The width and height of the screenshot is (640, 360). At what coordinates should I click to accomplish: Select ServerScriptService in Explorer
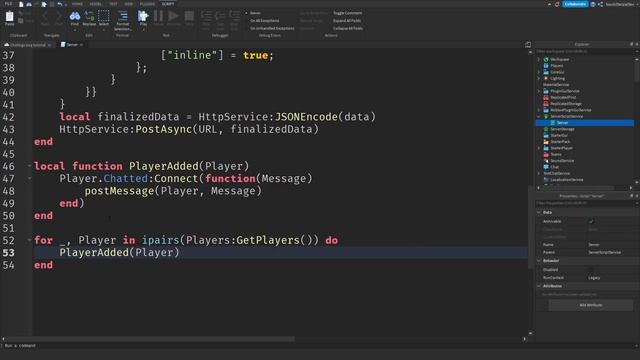click(566, 116)
